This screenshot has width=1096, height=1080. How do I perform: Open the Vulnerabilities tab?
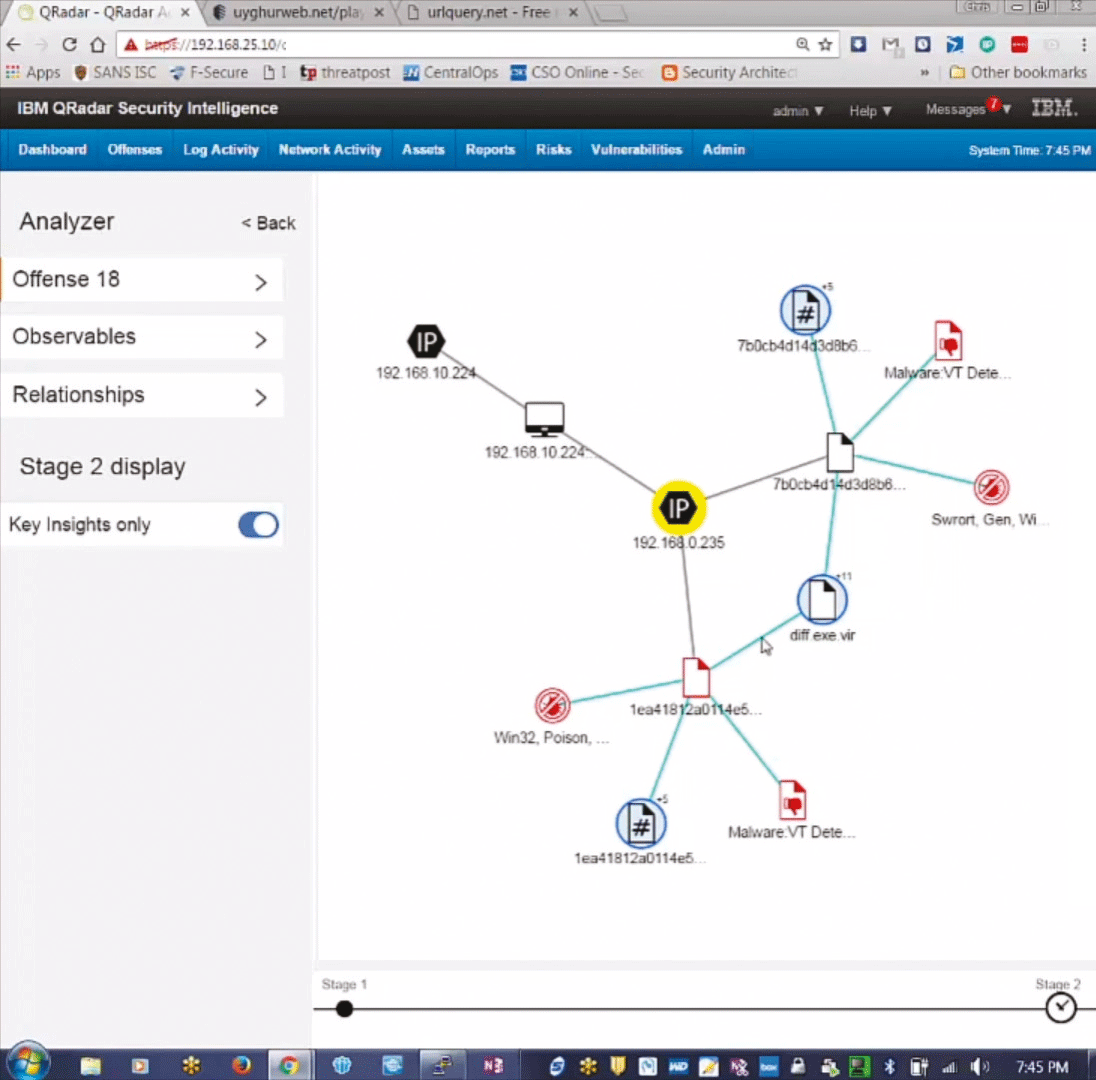pyautogui.click(x=636, y=150)
